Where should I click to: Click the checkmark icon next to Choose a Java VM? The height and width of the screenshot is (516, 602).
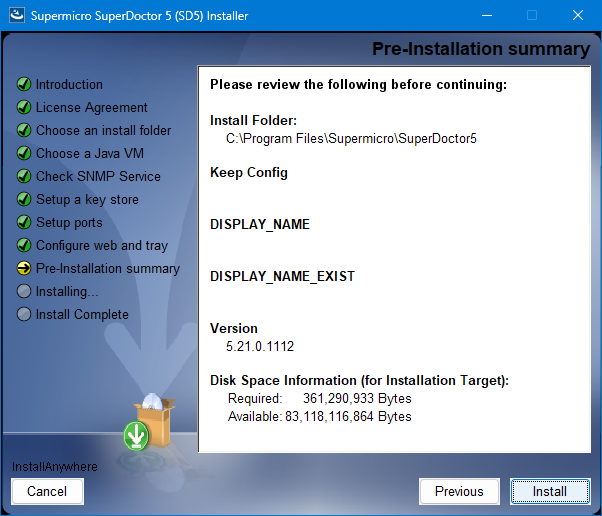[x=24, y=154]
